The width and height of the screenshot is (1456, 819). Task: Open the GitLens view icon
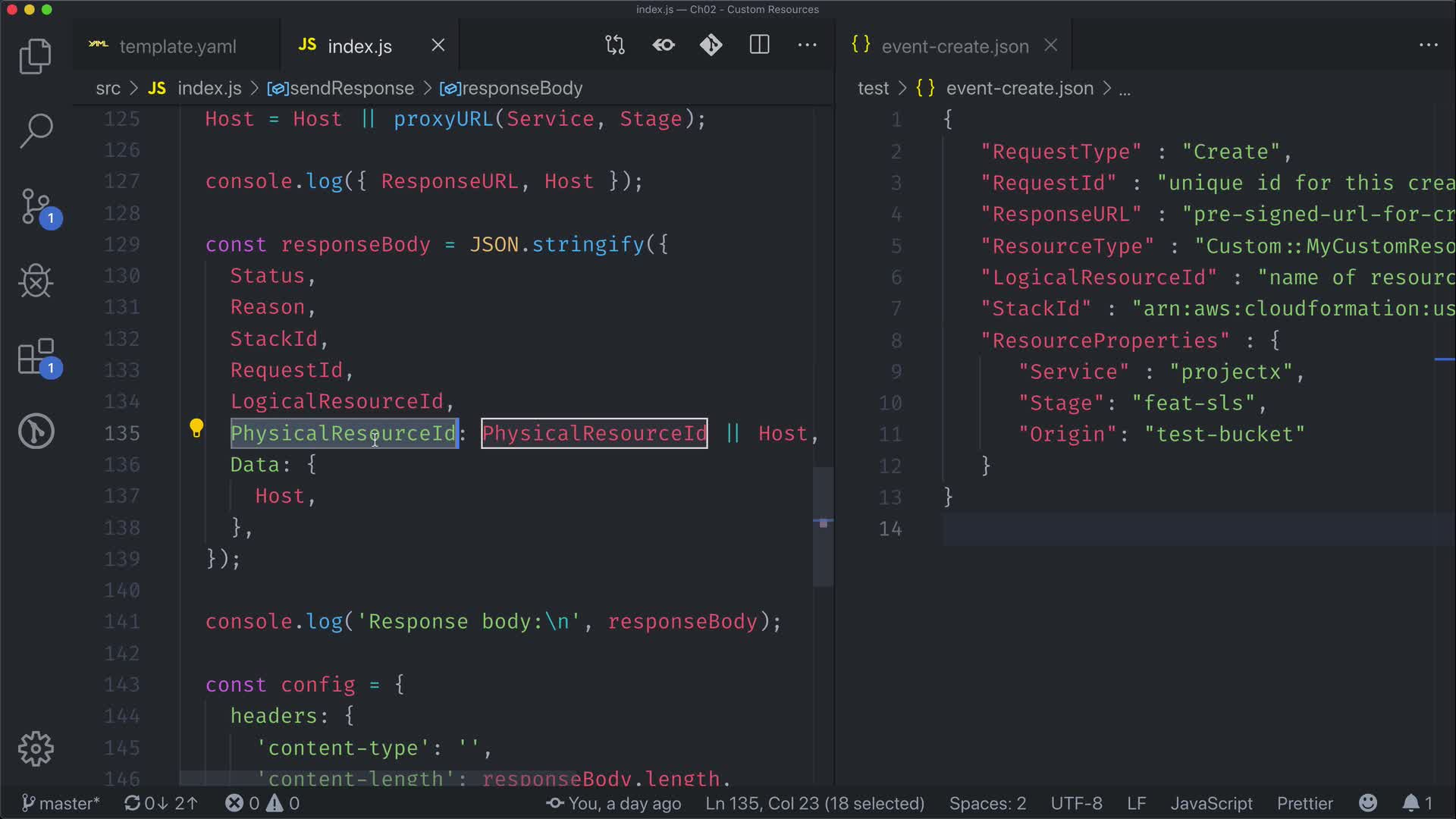pos(35,431)
